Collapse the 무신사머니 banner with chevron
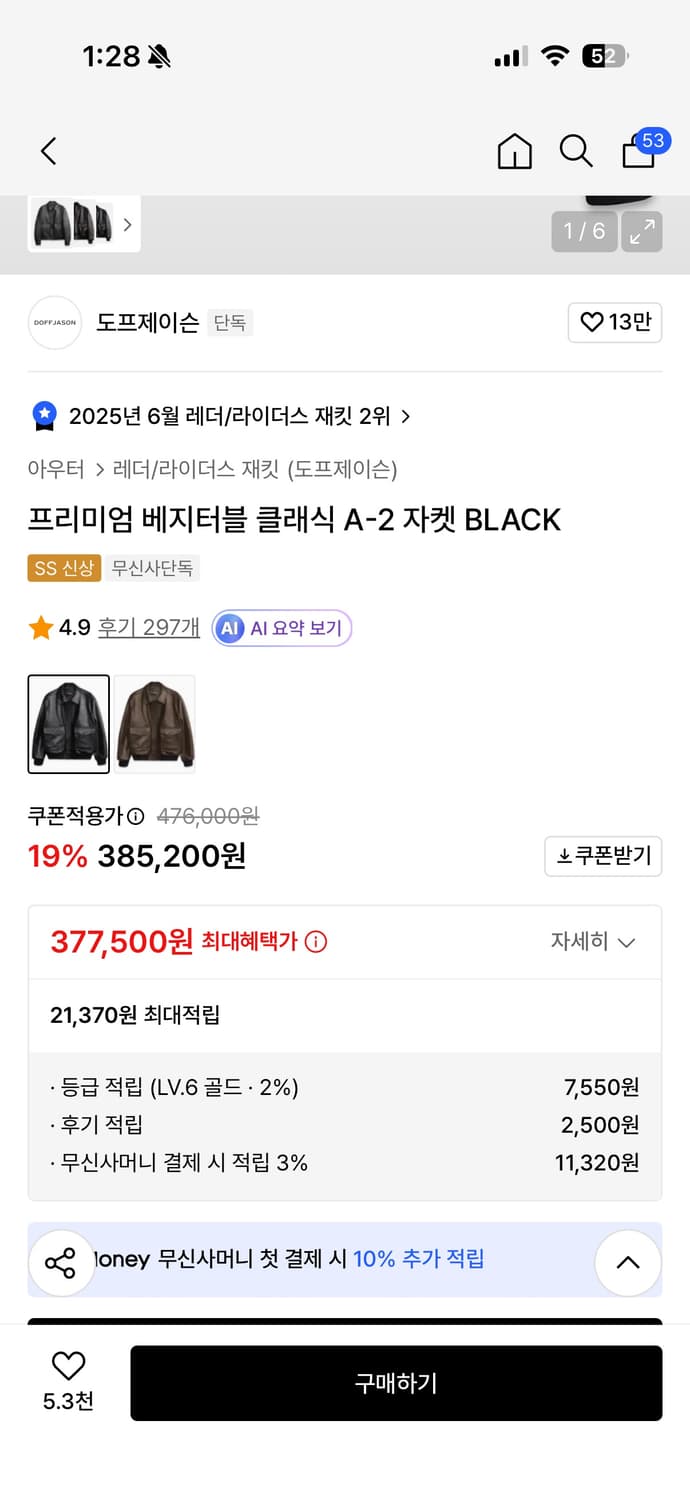Screen dimensions: 690x1500 [x=628, y=1263]
